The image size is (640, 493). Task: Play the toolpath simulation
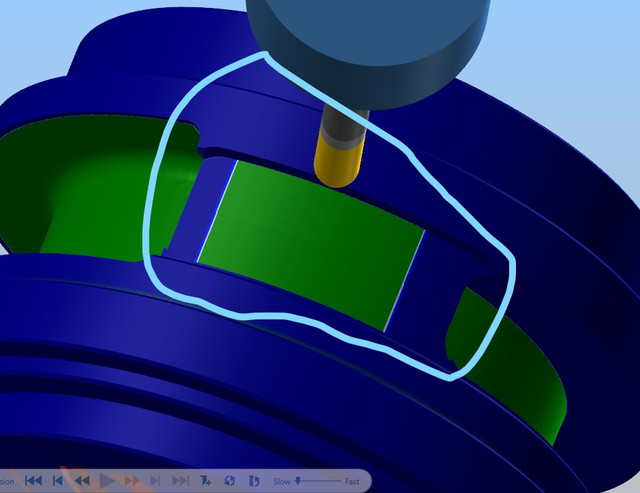click(107, 481)
